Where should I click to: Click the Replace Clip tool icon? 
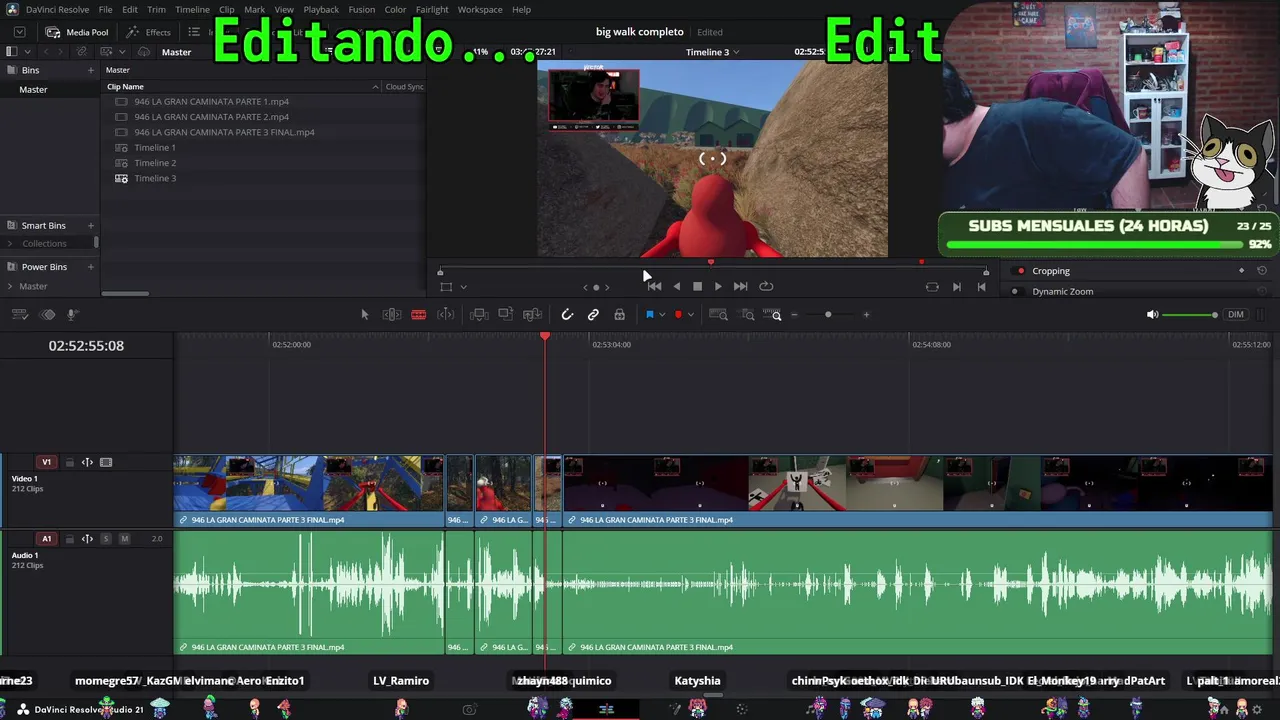pos(533,315)
